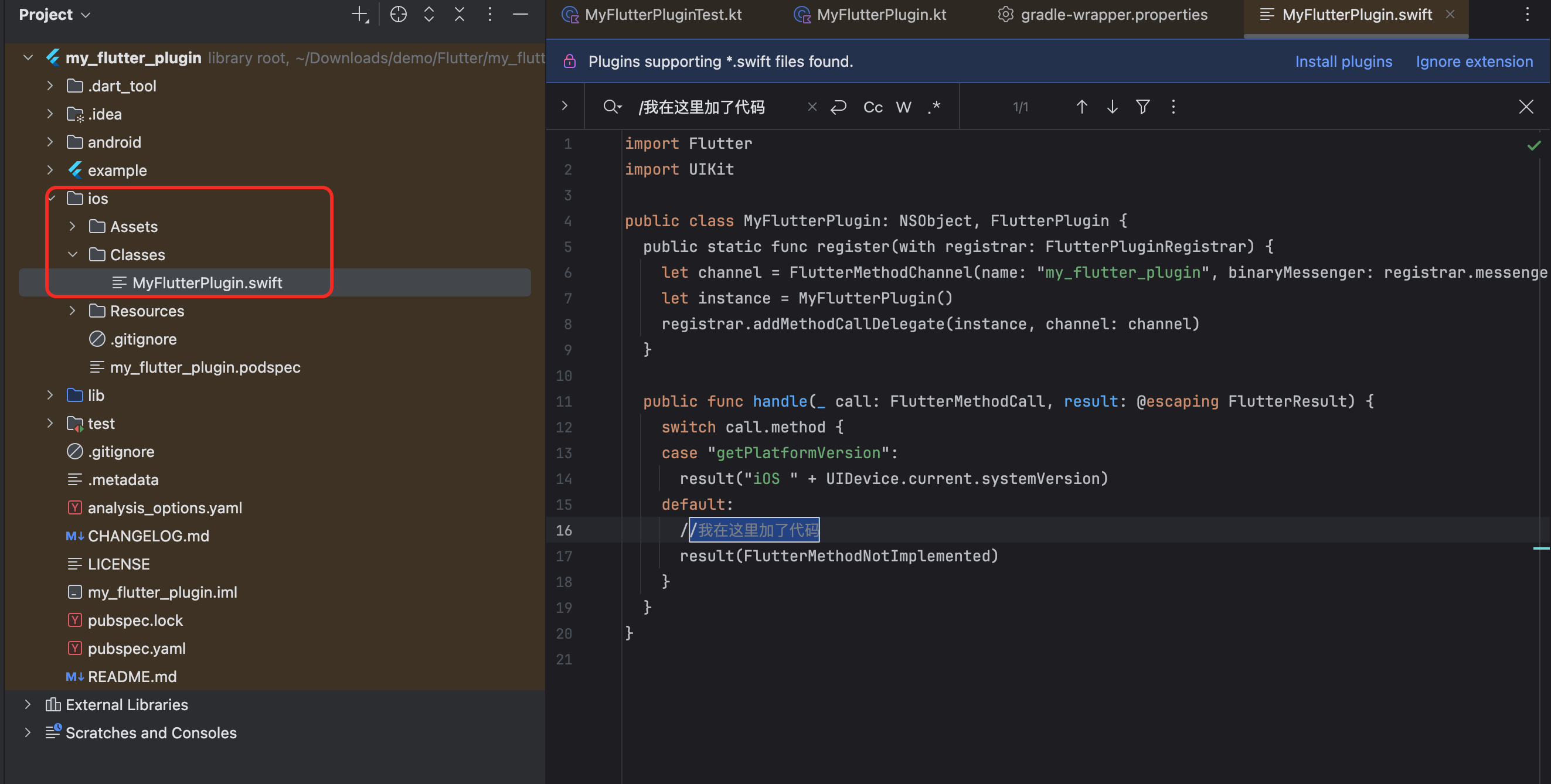Click the Collapse All icon in Project panel
The width and height of the screenshot is (1551, 784).
click(x=460, y=15)
